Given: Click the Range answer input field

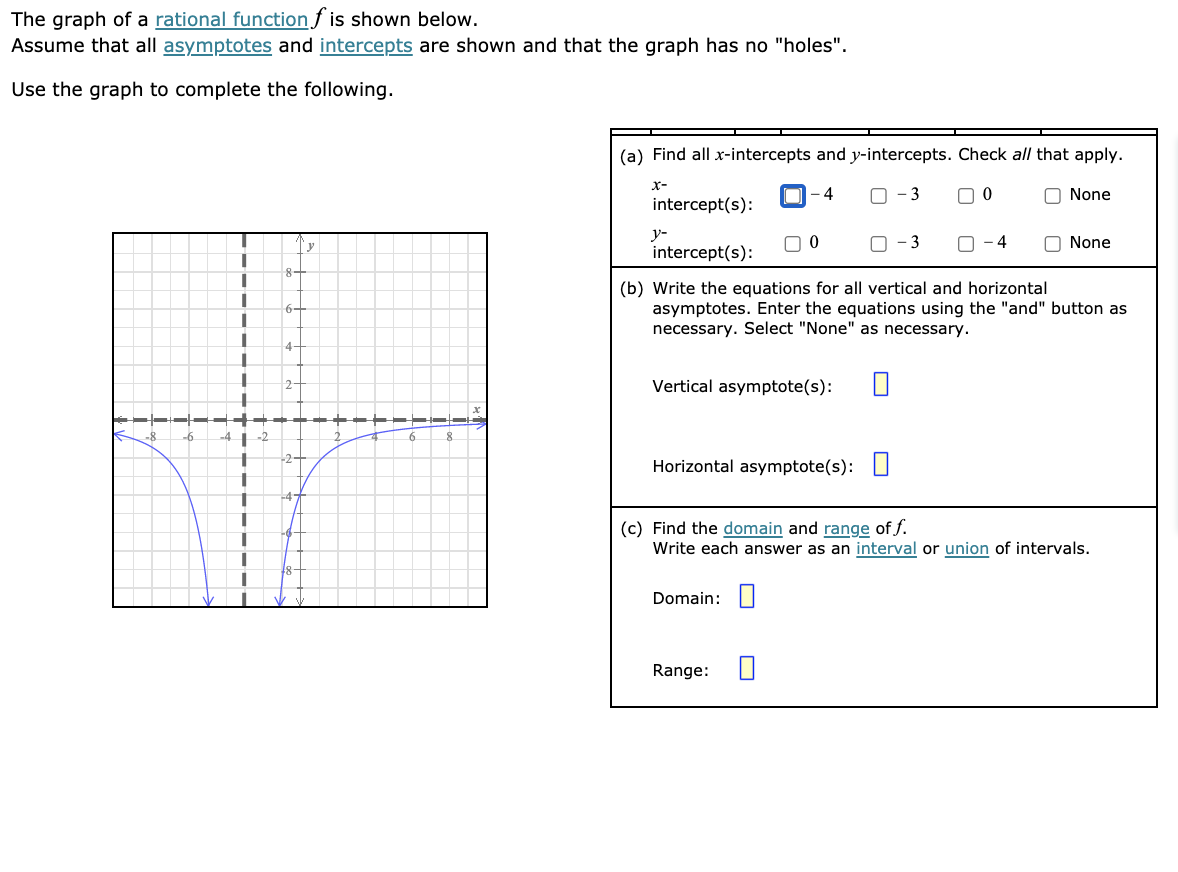Looking at the screenshot, I should [x=746, y=670].
